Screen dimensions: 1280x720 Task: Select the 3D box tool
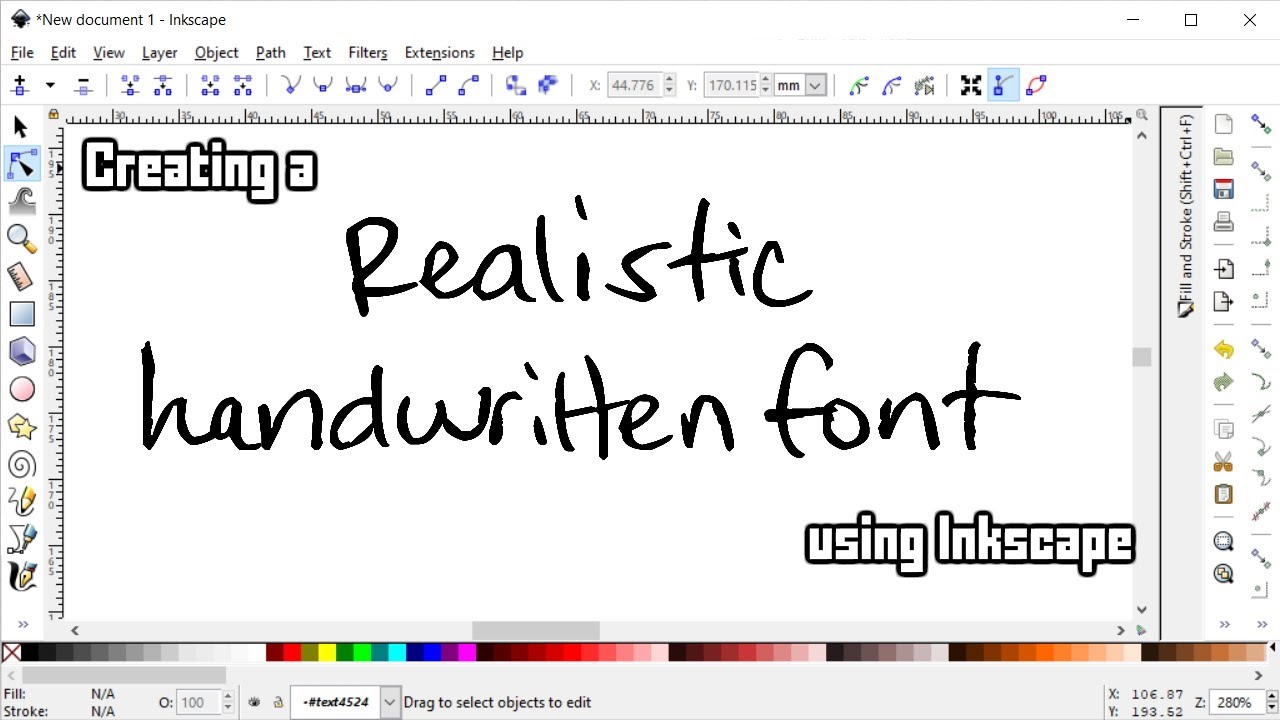[21, 351]
